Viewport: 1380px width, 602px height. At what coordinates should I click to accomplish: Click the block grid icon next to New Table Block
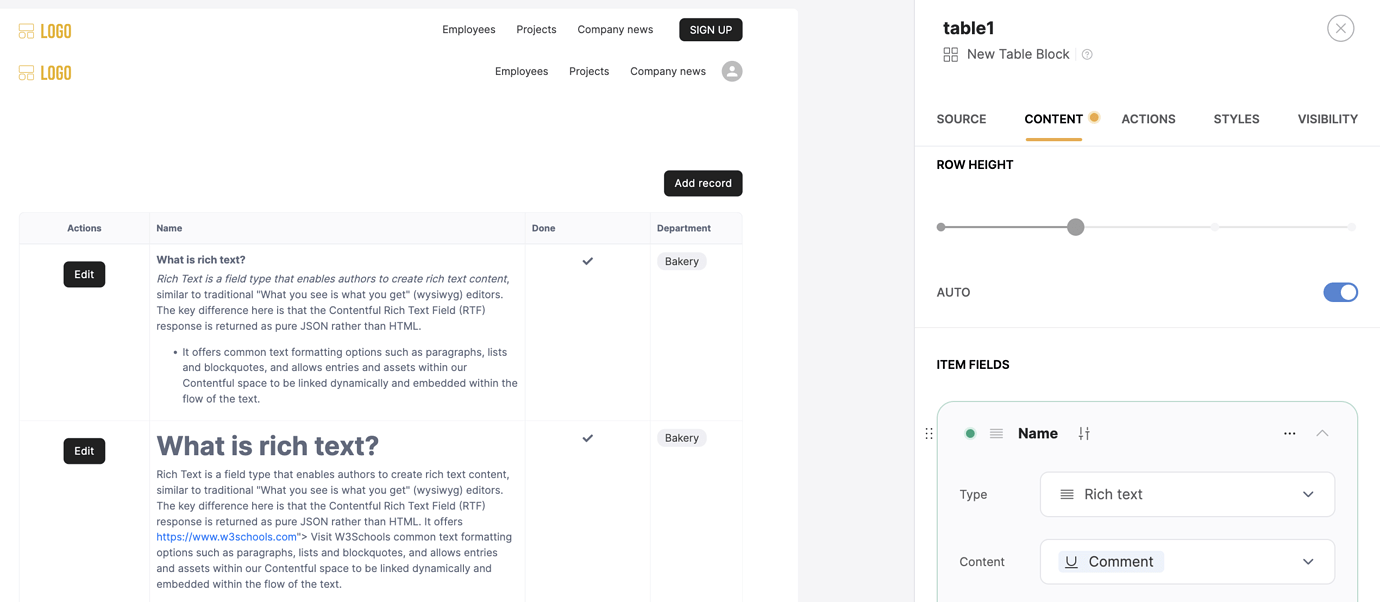(x=950, y=54)
